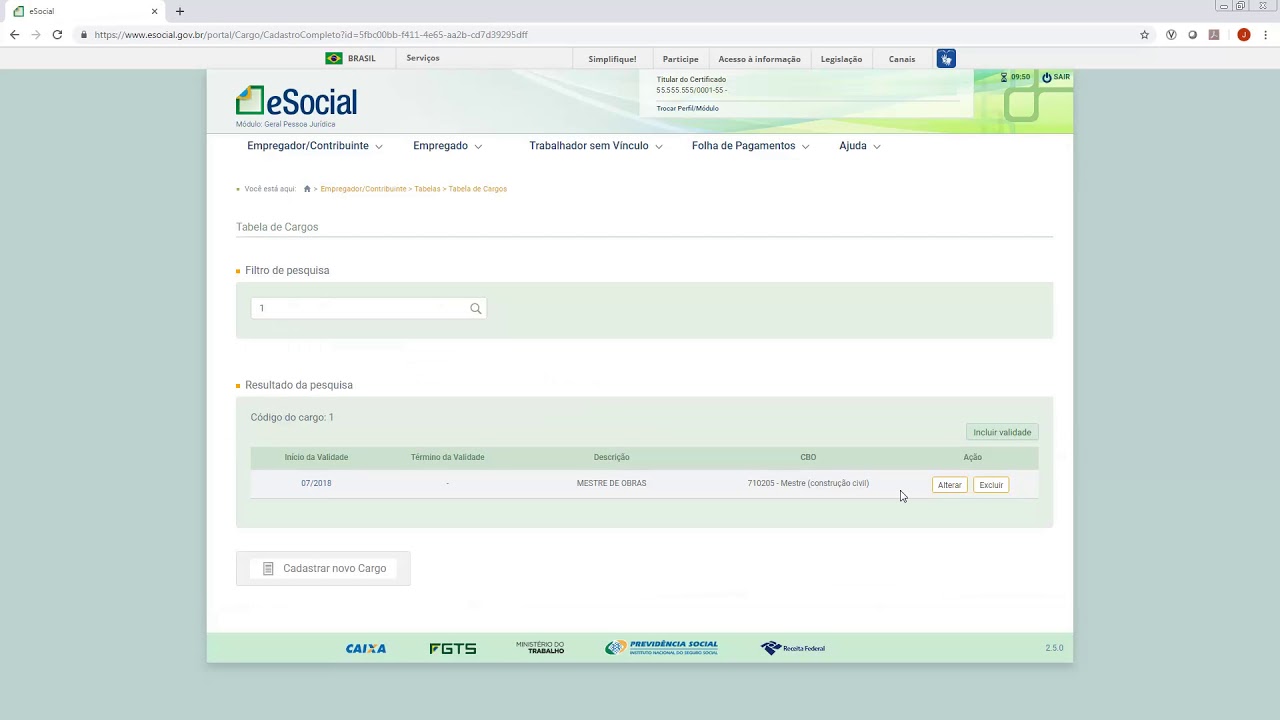Image resolution: width=1280 pixels, height=720 pixels.
Task: Click the version number 2.5.0
Action: pos(1054,648)
